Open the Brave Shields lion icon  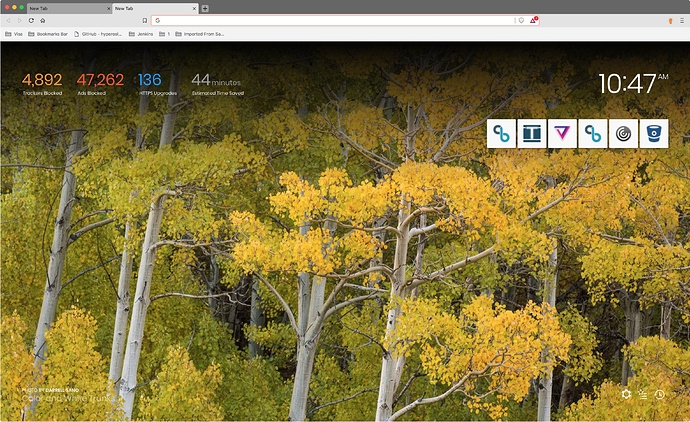pyautogui.click(x=521, y=20)
